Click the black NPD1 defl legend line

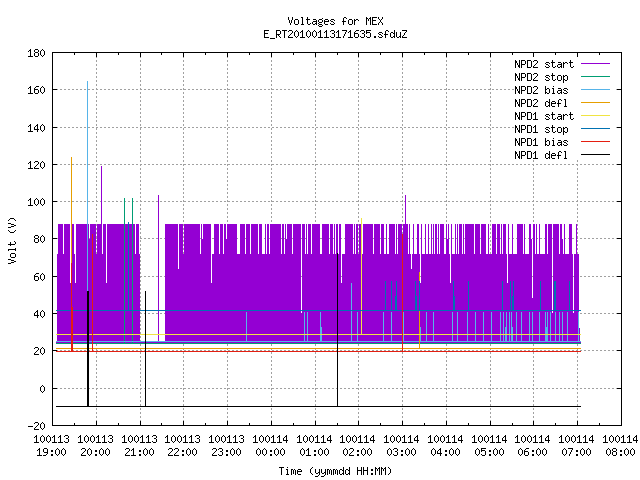click(595, 155)
